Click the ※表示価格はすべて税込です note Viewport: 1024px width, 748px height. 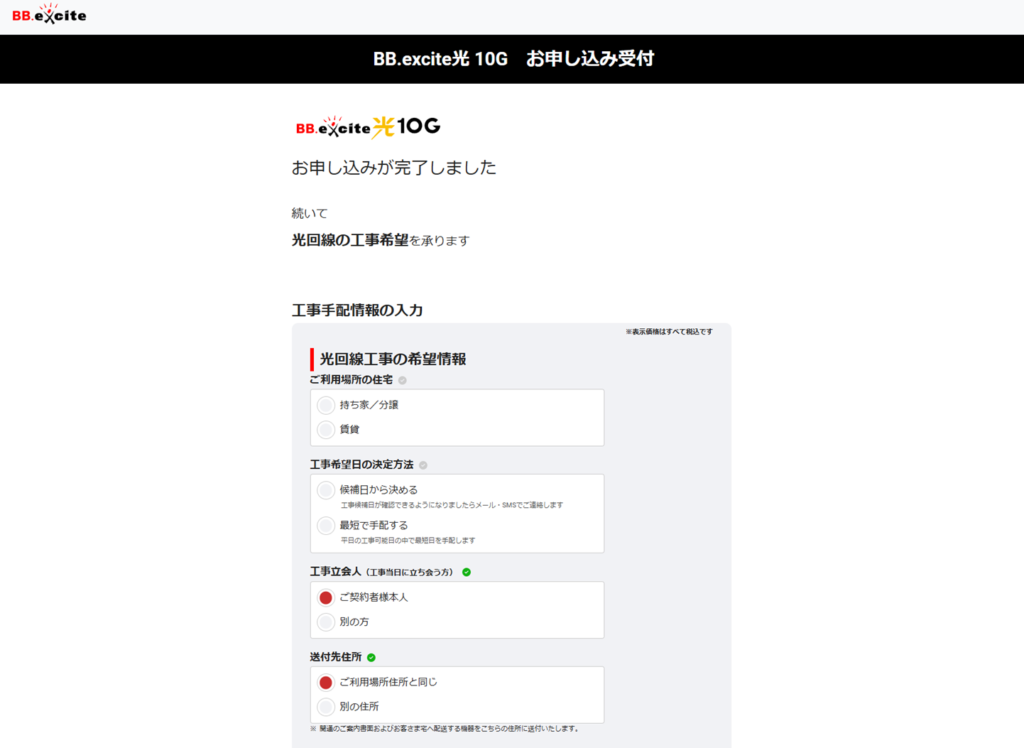(x=668, y=332)
